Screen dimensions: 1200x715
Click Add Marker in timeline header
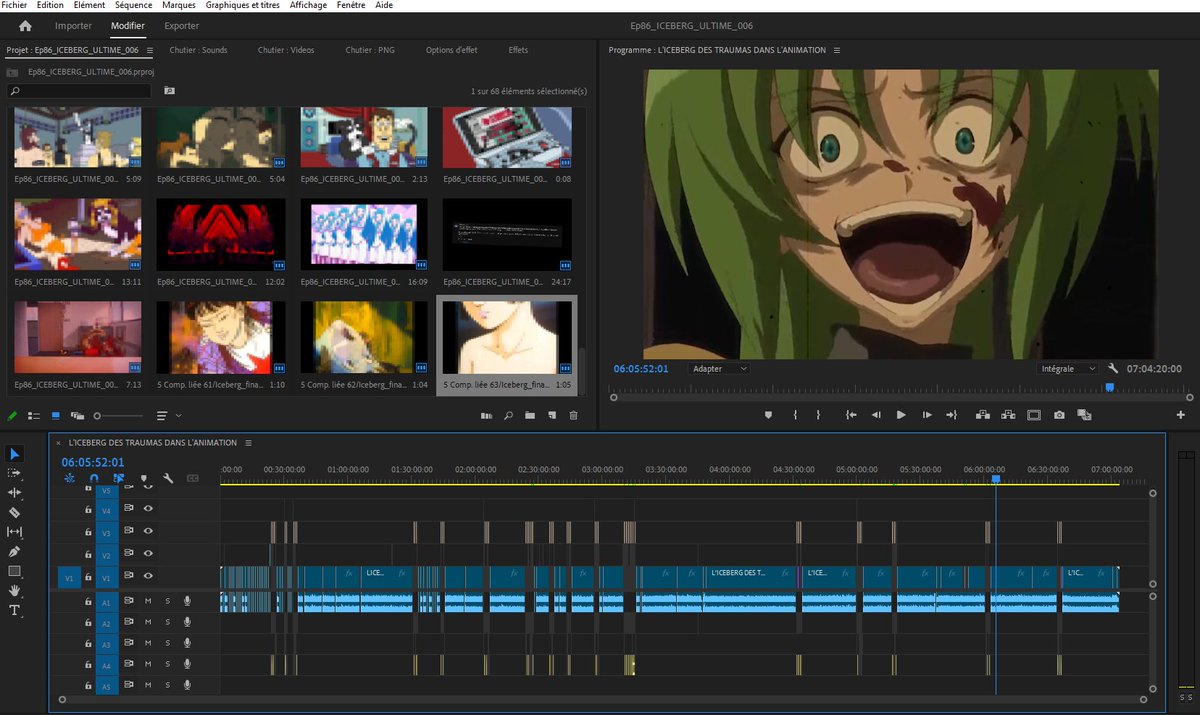pyautogui.click(x=144, y=478)
